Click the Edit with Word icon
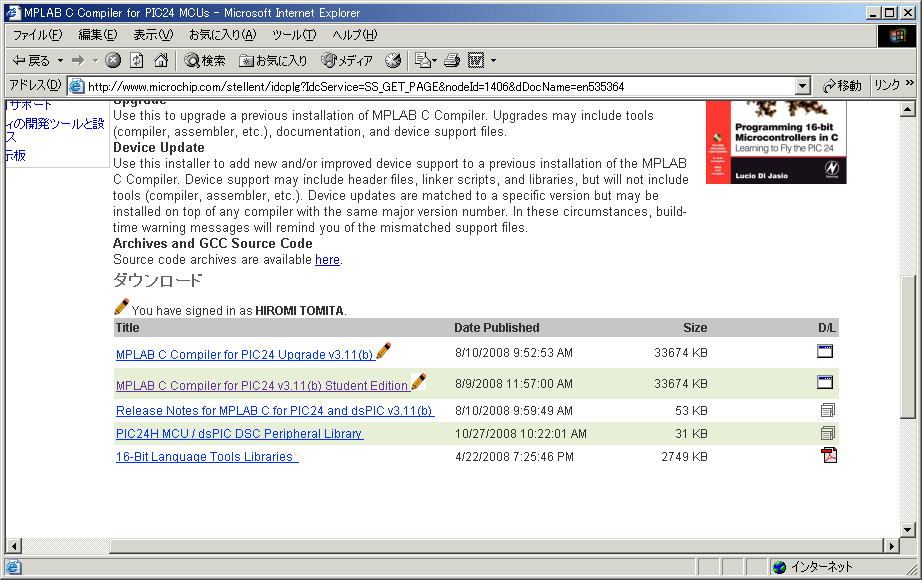This screenshot has width=922, height=580. [x=476, y=60]
